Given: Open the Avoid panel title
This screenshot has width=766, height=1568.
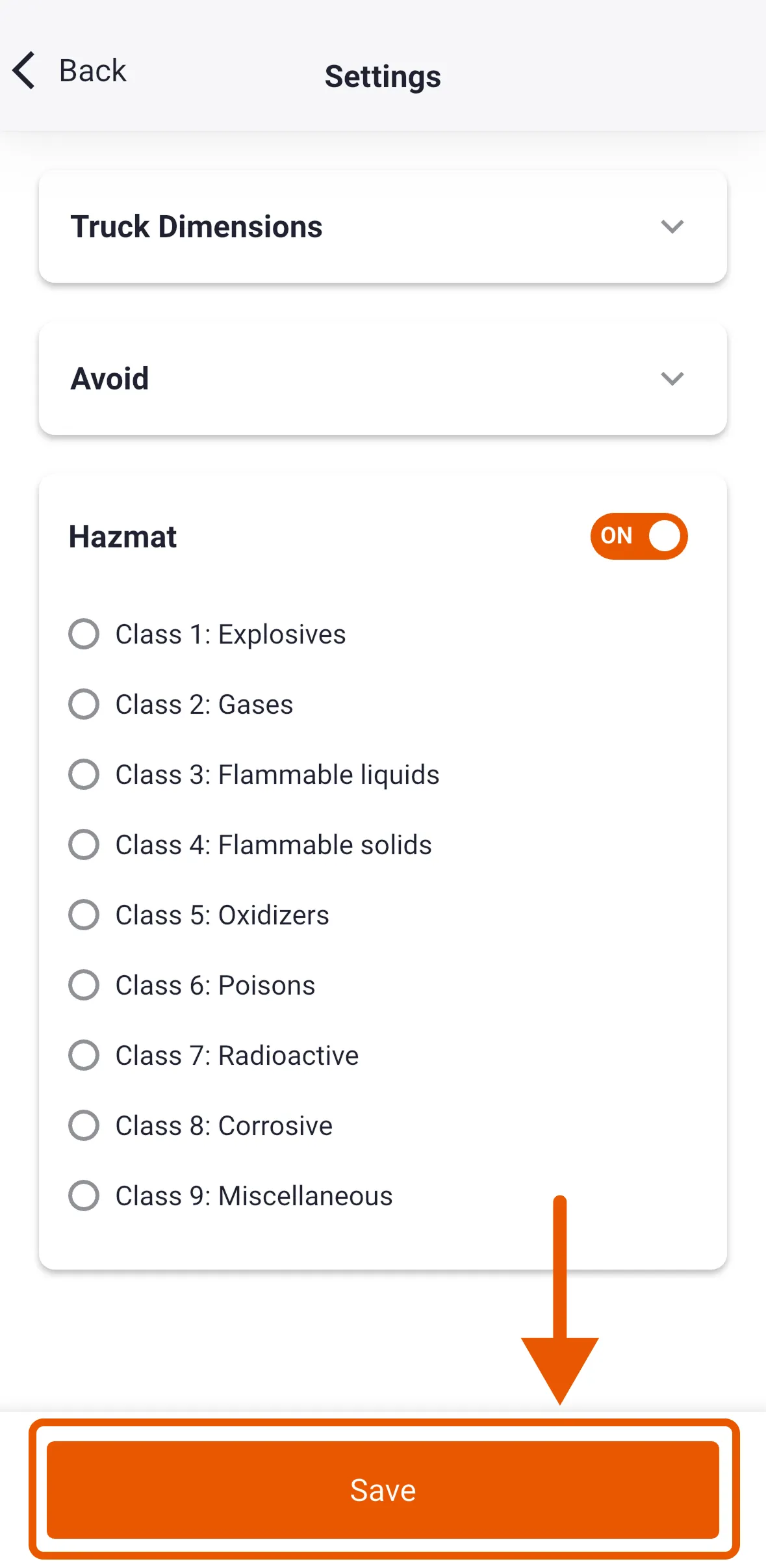Looking at the screenshot, I should coord(110,379).
